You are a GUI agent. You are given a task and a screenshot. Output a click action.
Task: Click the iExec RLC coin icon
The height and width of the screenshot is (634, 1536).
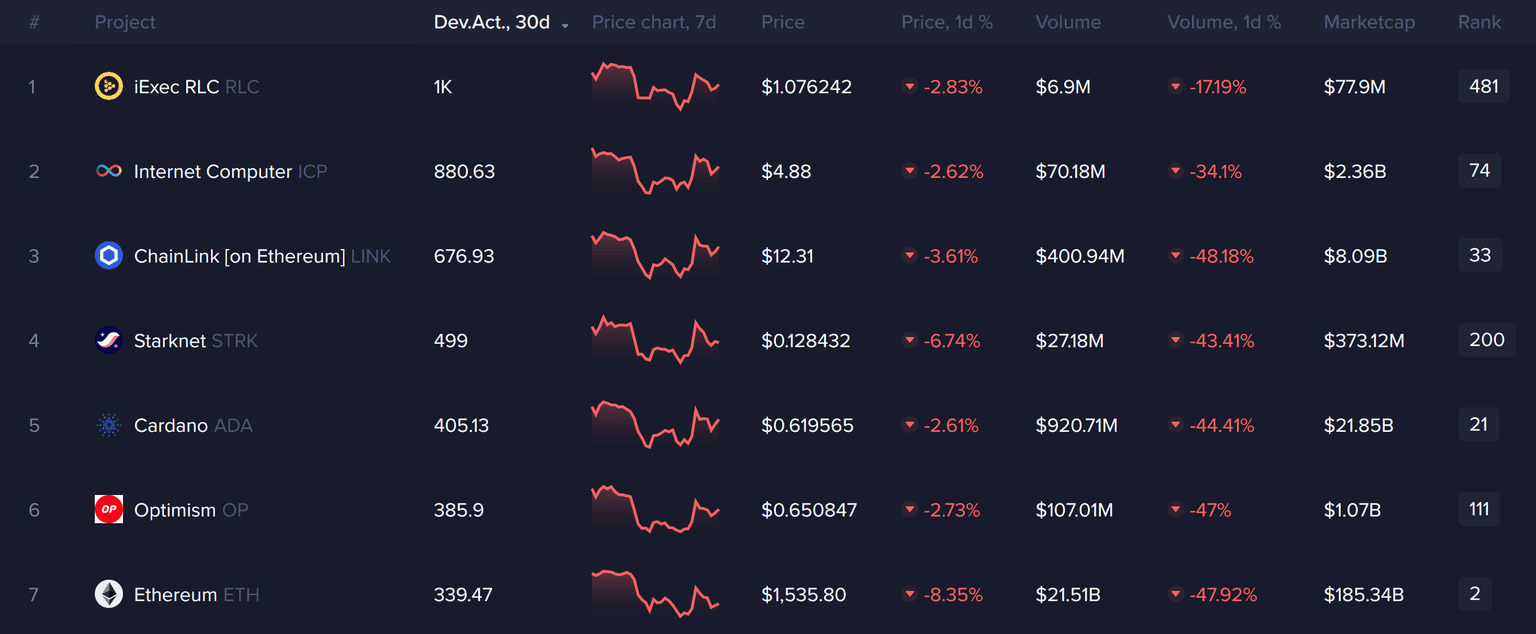[x=108, y=87]
